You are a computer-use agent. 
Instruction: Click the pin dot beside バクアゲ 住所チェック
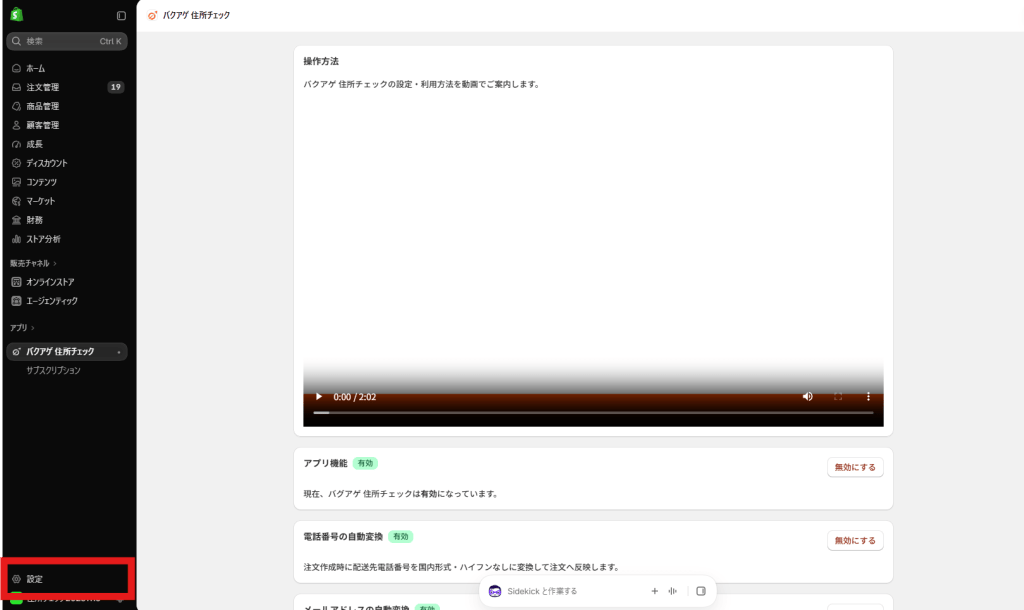point(119,352)
